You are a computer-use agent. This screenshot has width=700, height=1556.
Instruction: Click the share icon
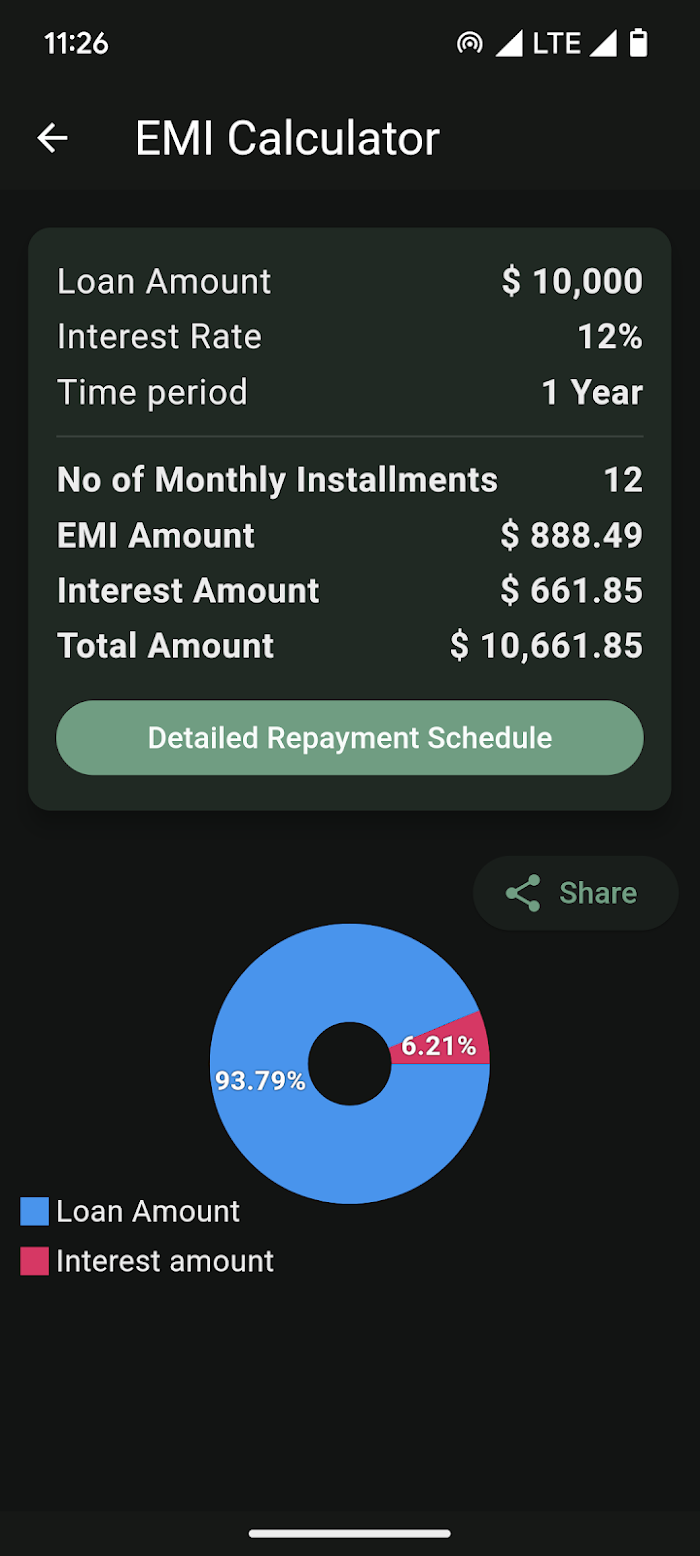[523, 893]
